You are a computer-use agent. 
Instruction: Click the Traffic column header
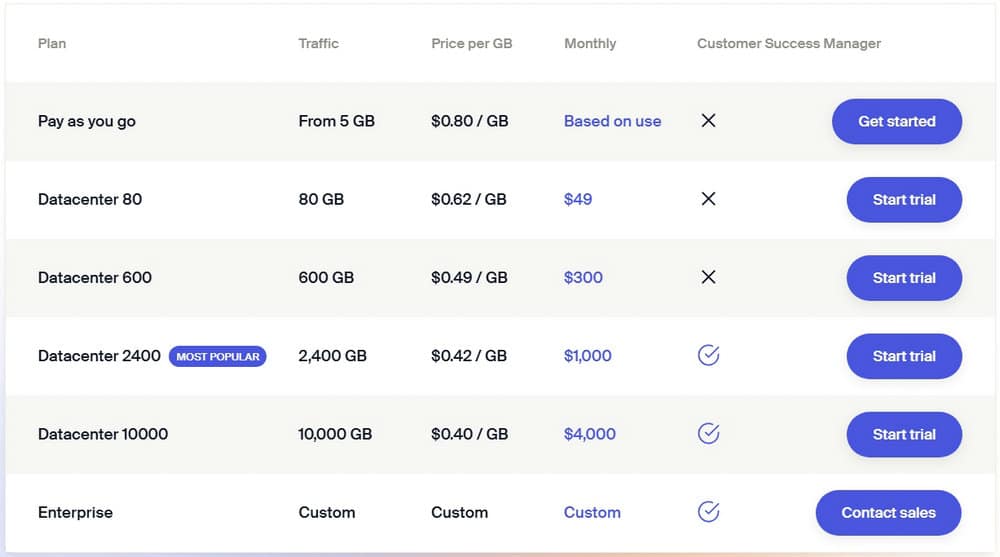click(318, 43)
